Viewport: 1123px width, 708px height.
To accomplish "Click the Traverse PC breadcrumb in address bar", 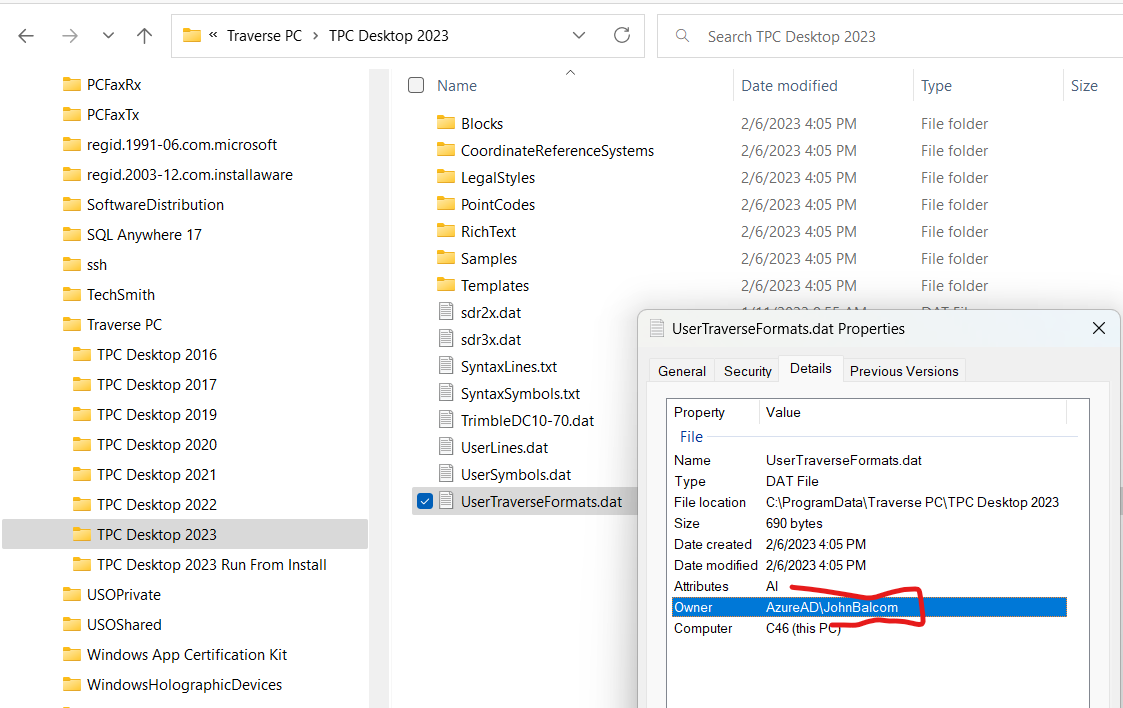I will tap(264, 36).
